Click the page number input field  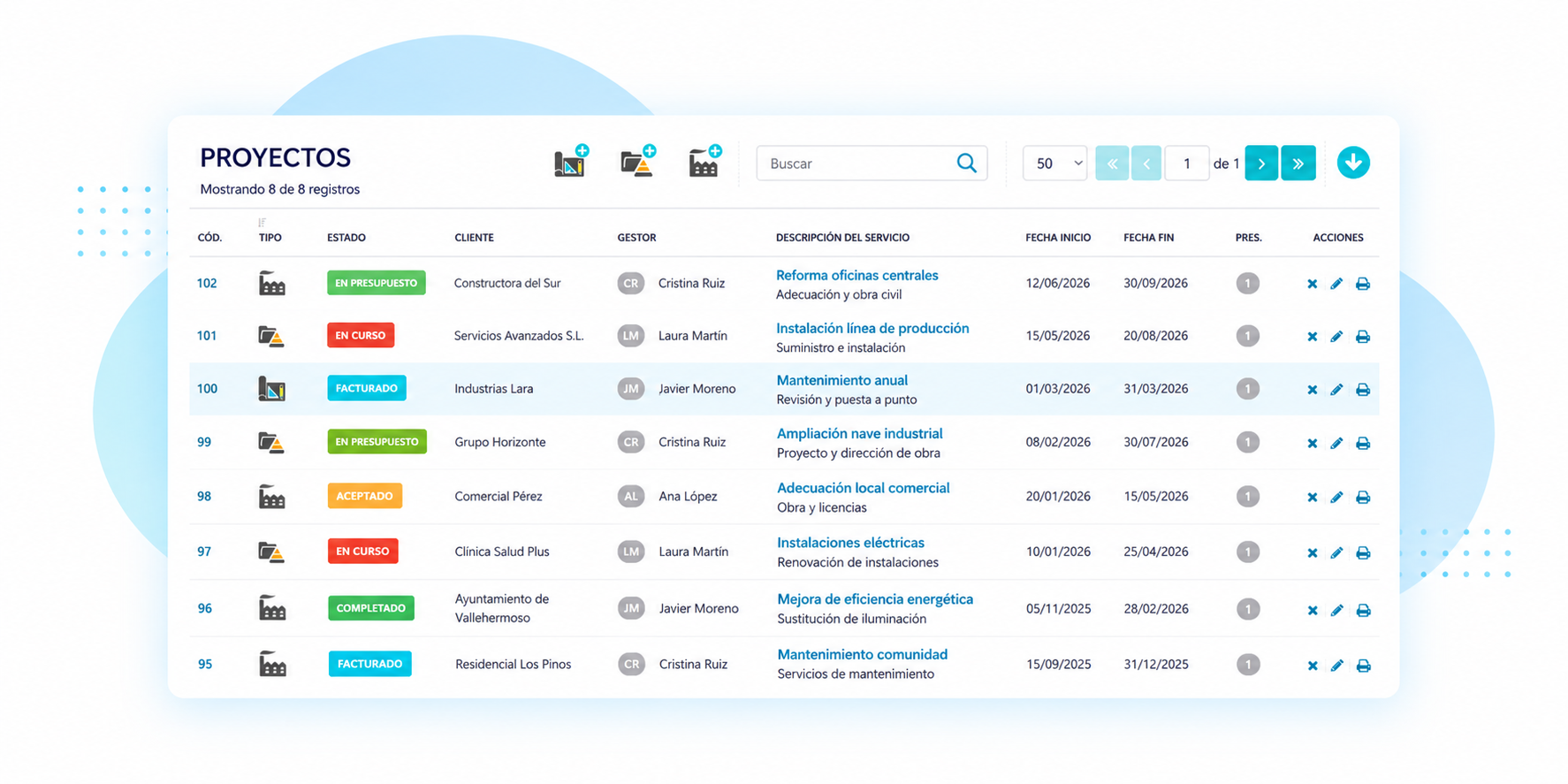point(1187,164)
